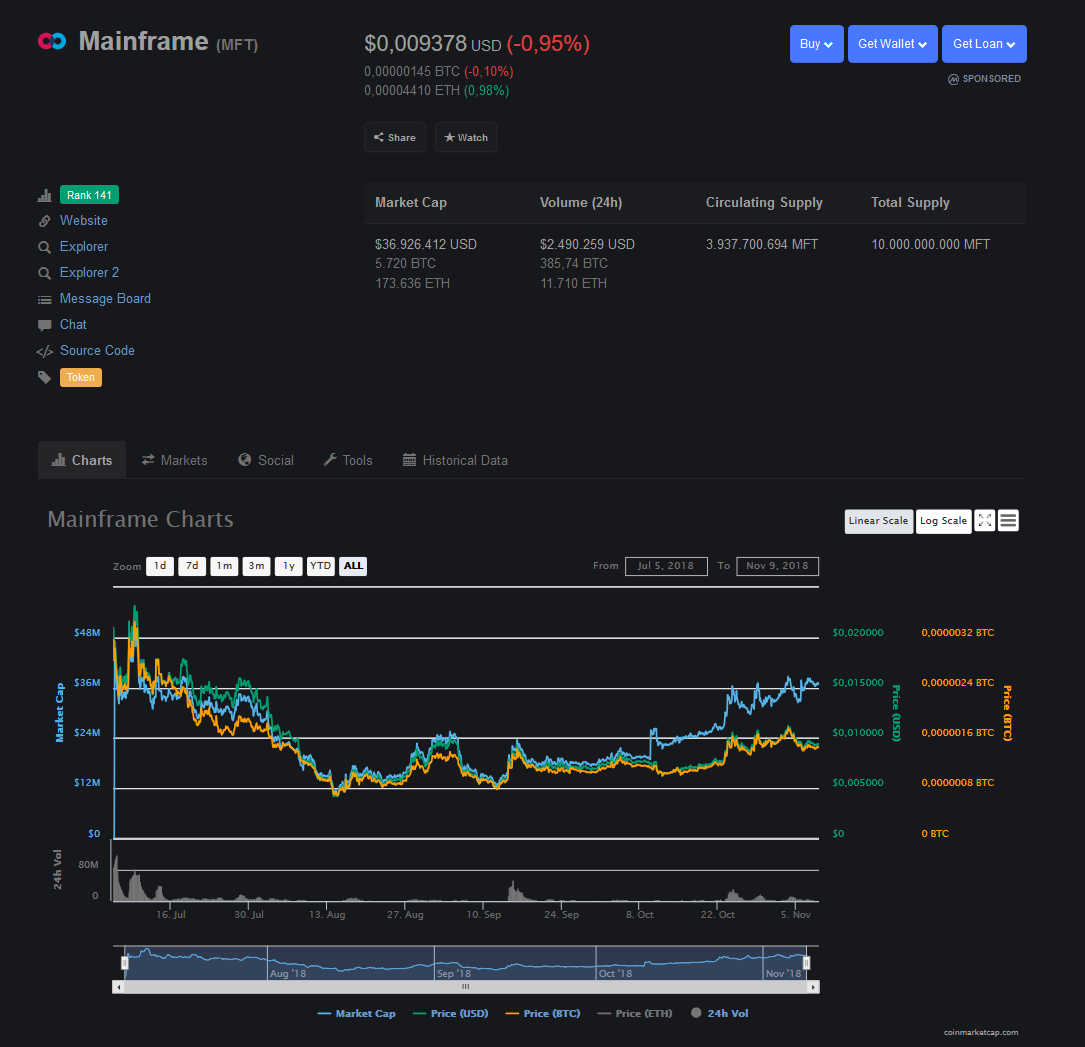The width and height of the screenshot is (1085, 1047).
Task: Click the To date field
Action: 777,566
